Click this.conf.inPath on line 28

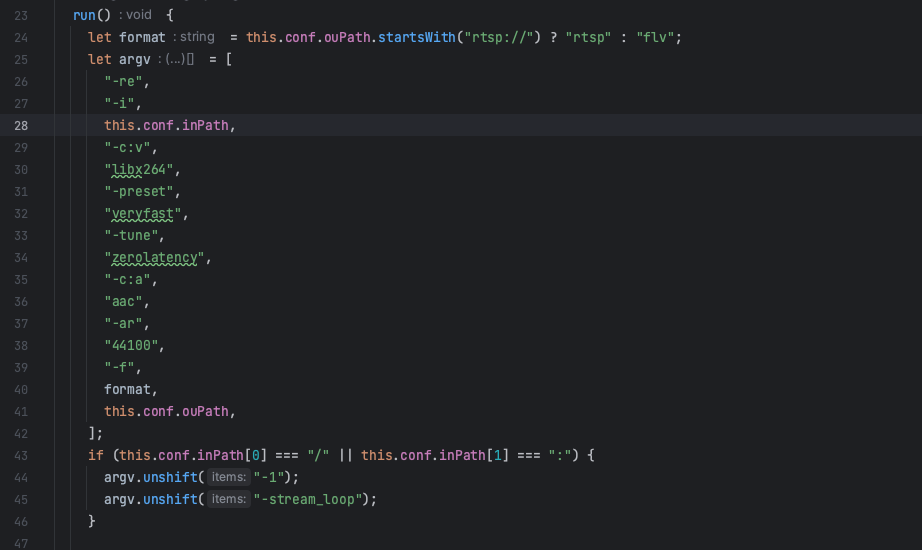pos(166,125)
